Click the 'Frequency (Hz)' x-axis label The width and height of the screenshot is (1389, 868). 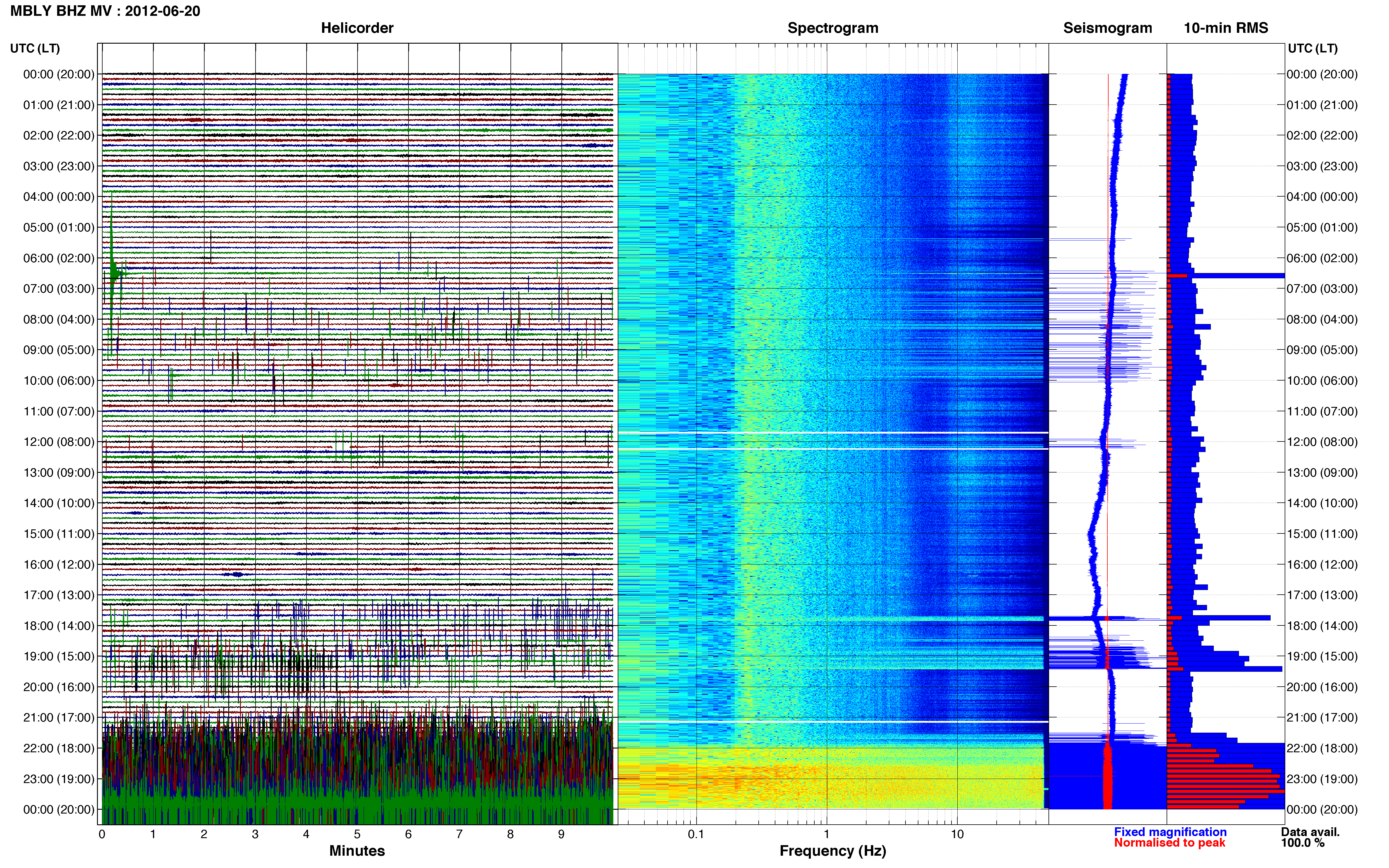(833, 851)
